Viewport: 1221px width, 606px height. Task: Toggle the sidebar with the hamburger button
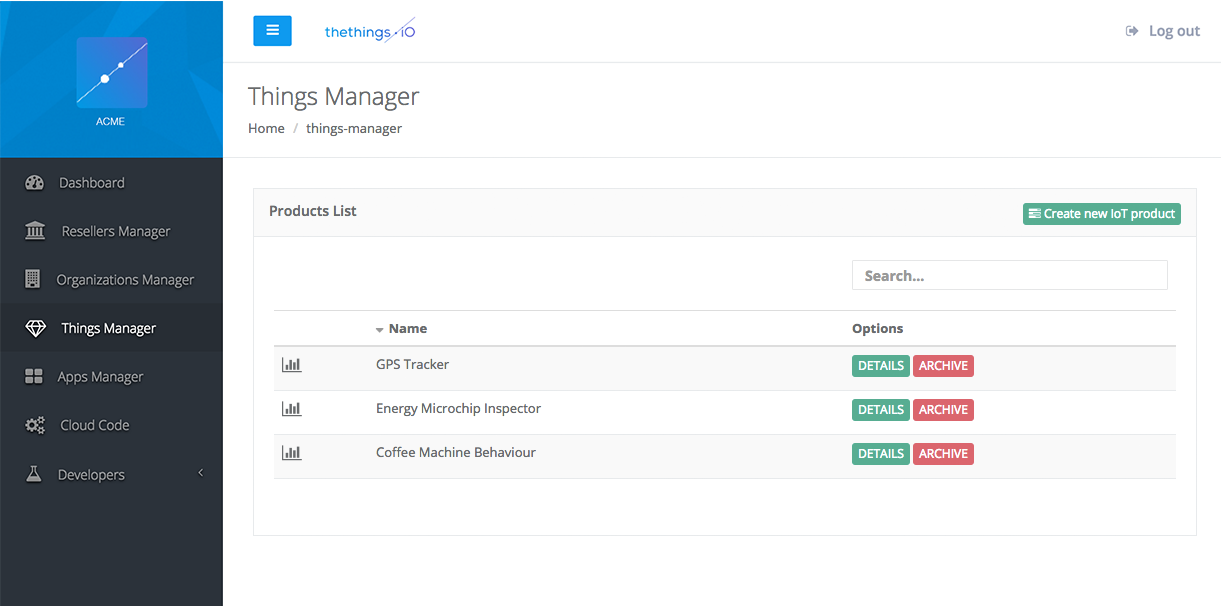tap(272, 31)
